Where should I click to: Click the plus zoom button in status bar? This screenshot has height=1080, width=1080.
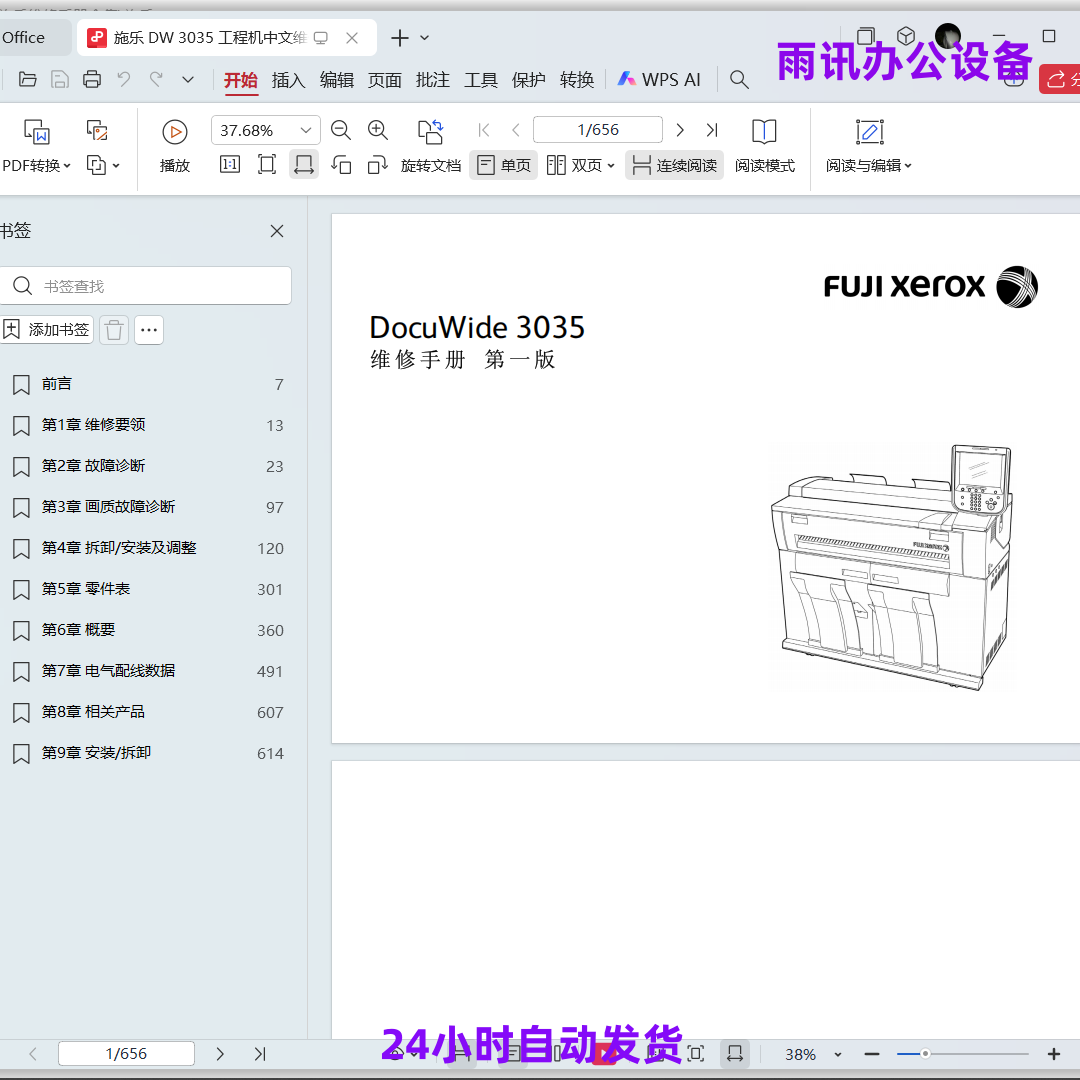(1053, 1054)
